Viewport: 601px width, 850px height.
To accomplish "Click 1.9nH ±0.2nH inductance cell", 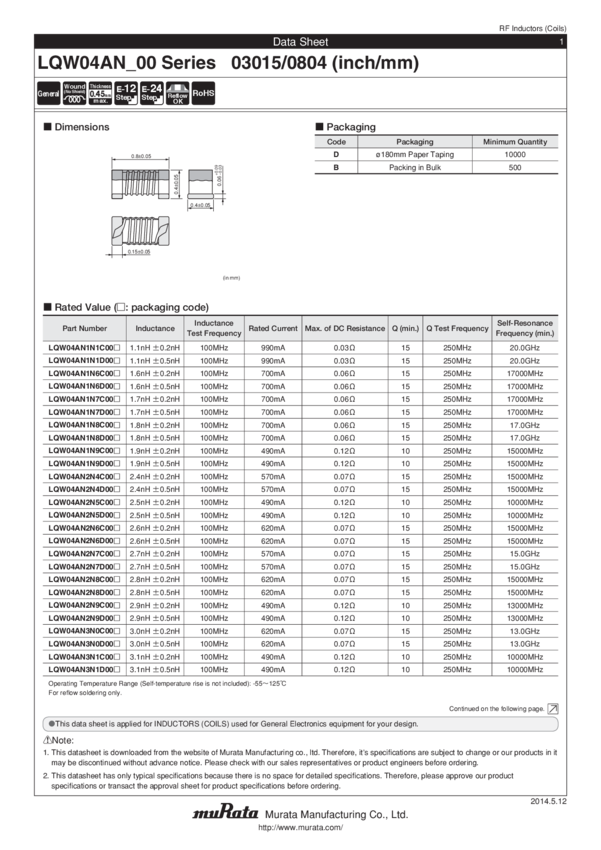I will click(155, 451).
